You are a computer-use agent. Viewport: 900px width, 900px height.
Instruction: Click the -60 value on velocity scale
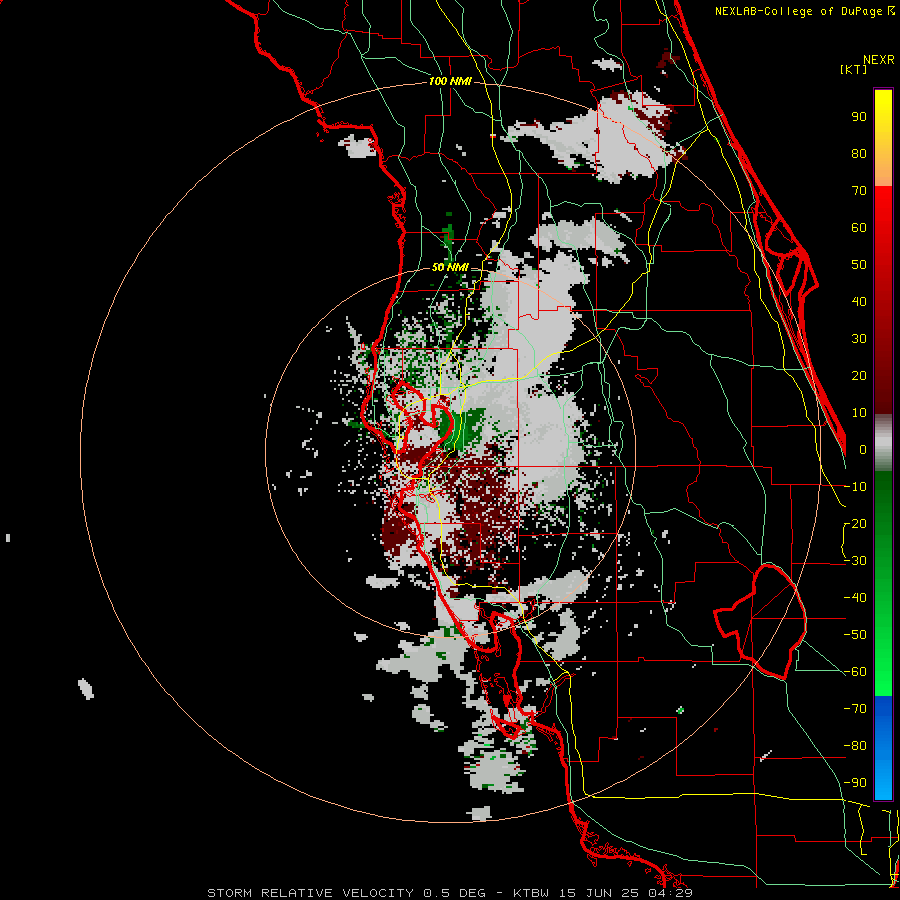[855, 672]
